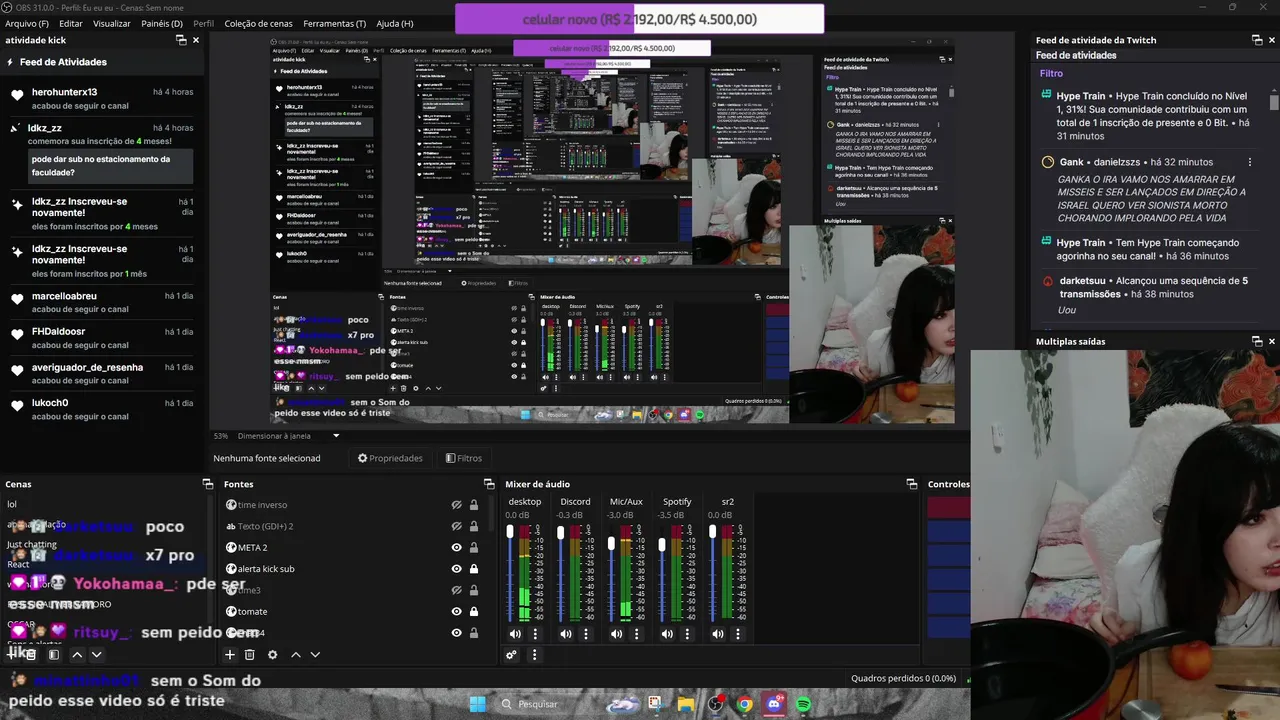Mute the Mic/Aux audio channel

click(x=616, y=634)
